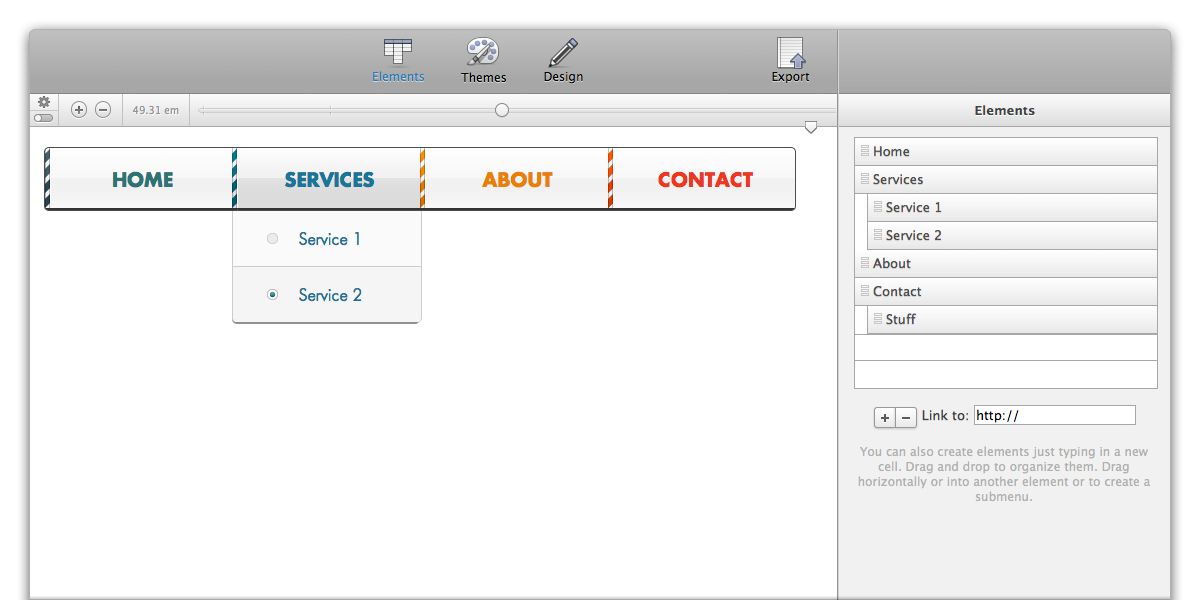Open the Elements toolbar section
The width and height of the screenshot is (1200, 600).
click(x=398, y=61)
